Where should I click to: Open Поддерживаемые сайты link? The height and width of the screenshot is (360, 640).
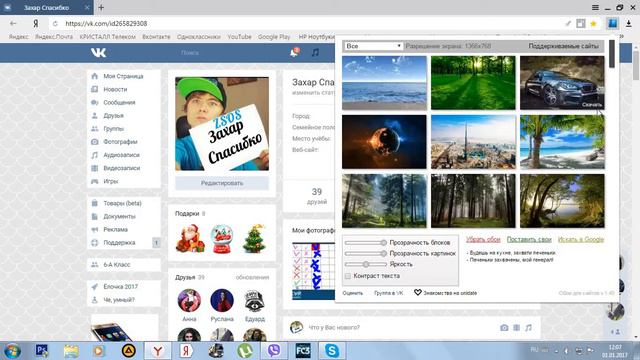pyautogui.click(x=563, y=46)
